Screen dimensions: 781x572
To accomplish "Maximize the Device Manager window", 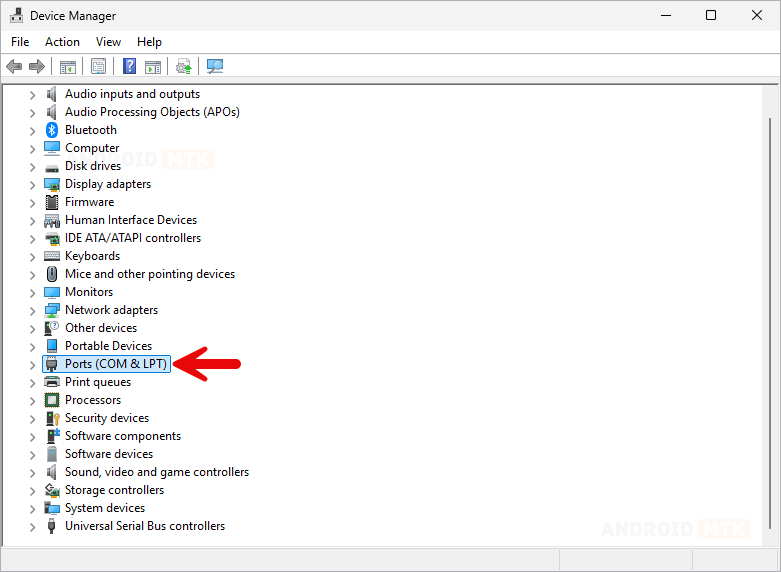I will pos(710,15).
